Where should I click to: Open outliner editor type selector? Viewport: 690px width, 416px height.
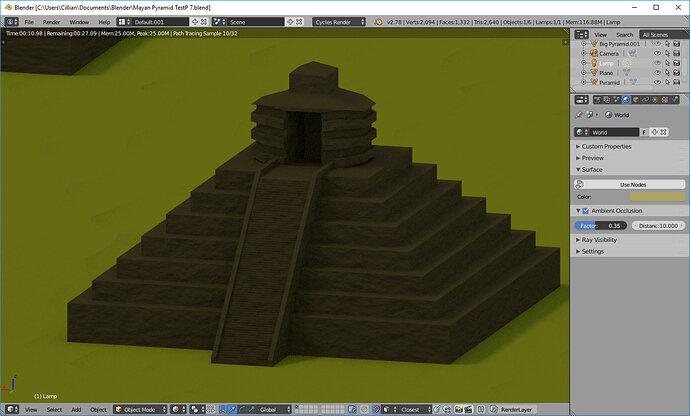(582, 34)
